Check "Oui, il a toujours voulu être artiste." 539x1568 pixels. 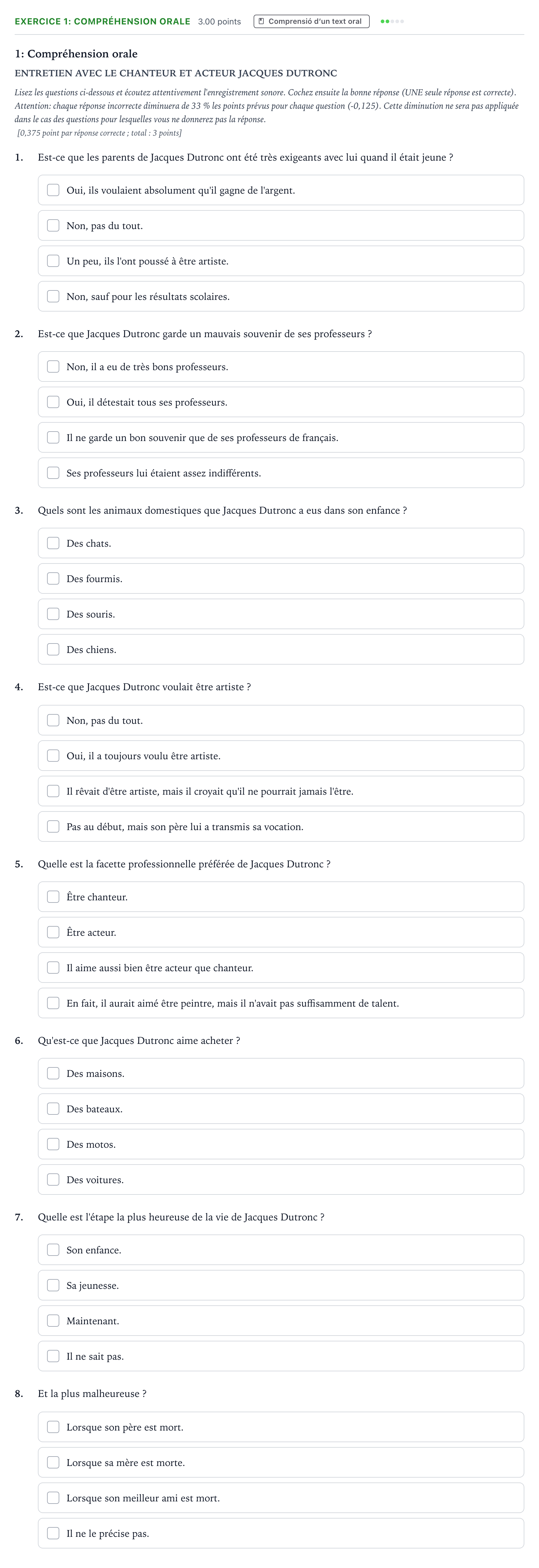[x=53, y=756]
